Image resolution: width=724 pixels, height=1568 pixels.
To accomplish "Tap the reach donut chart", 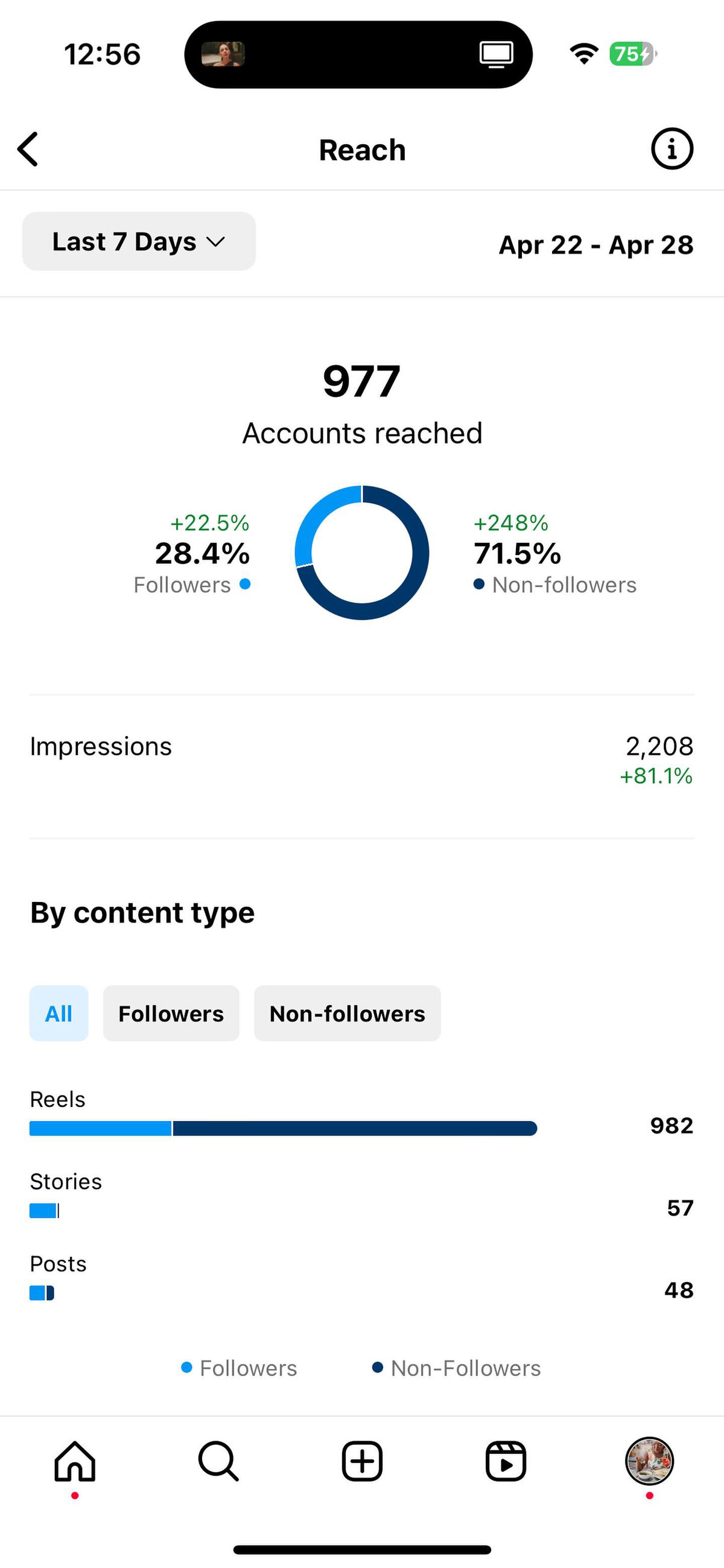I will (x=361, y=553).
